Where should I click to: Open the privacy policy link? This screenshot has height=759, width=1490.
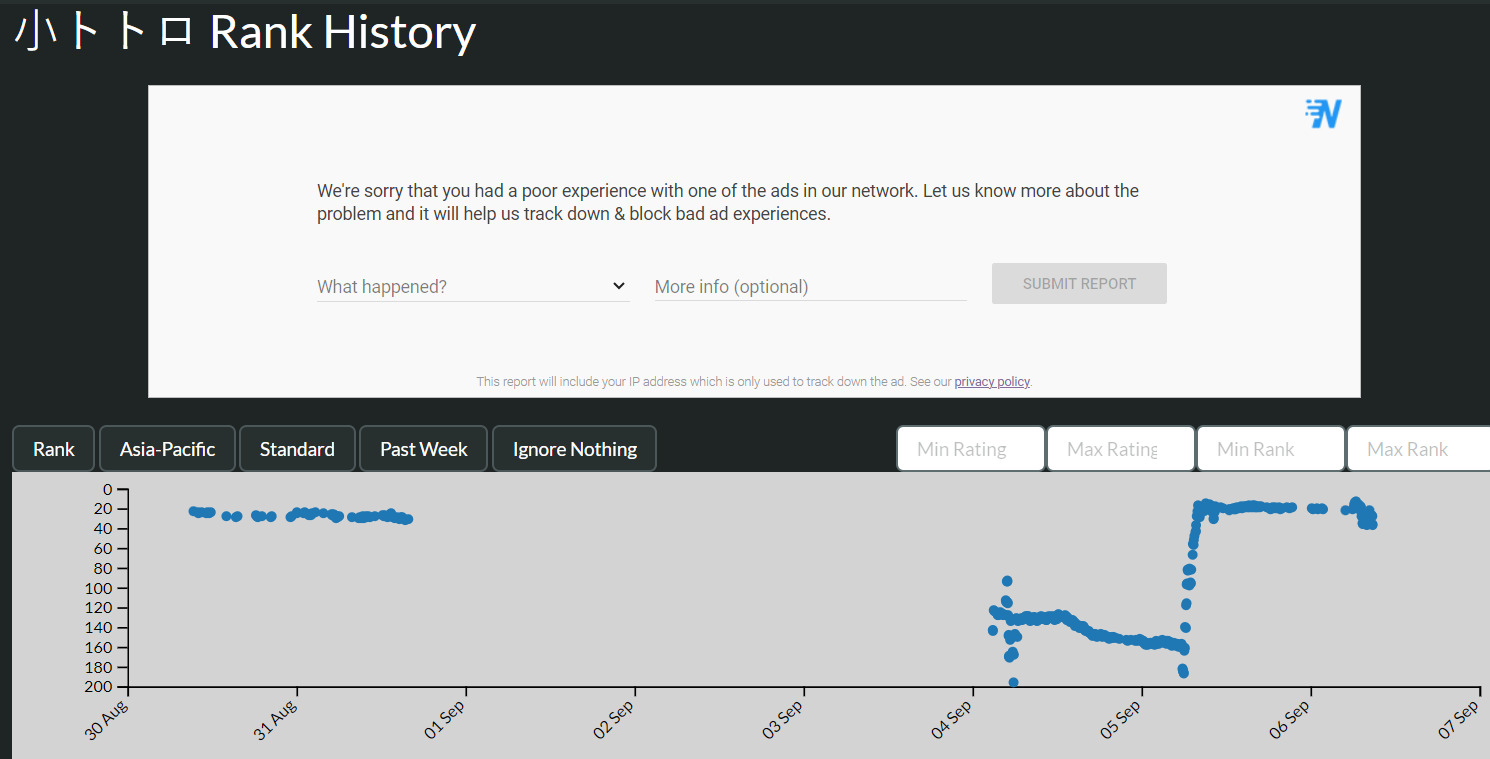(x=992, y=382)
